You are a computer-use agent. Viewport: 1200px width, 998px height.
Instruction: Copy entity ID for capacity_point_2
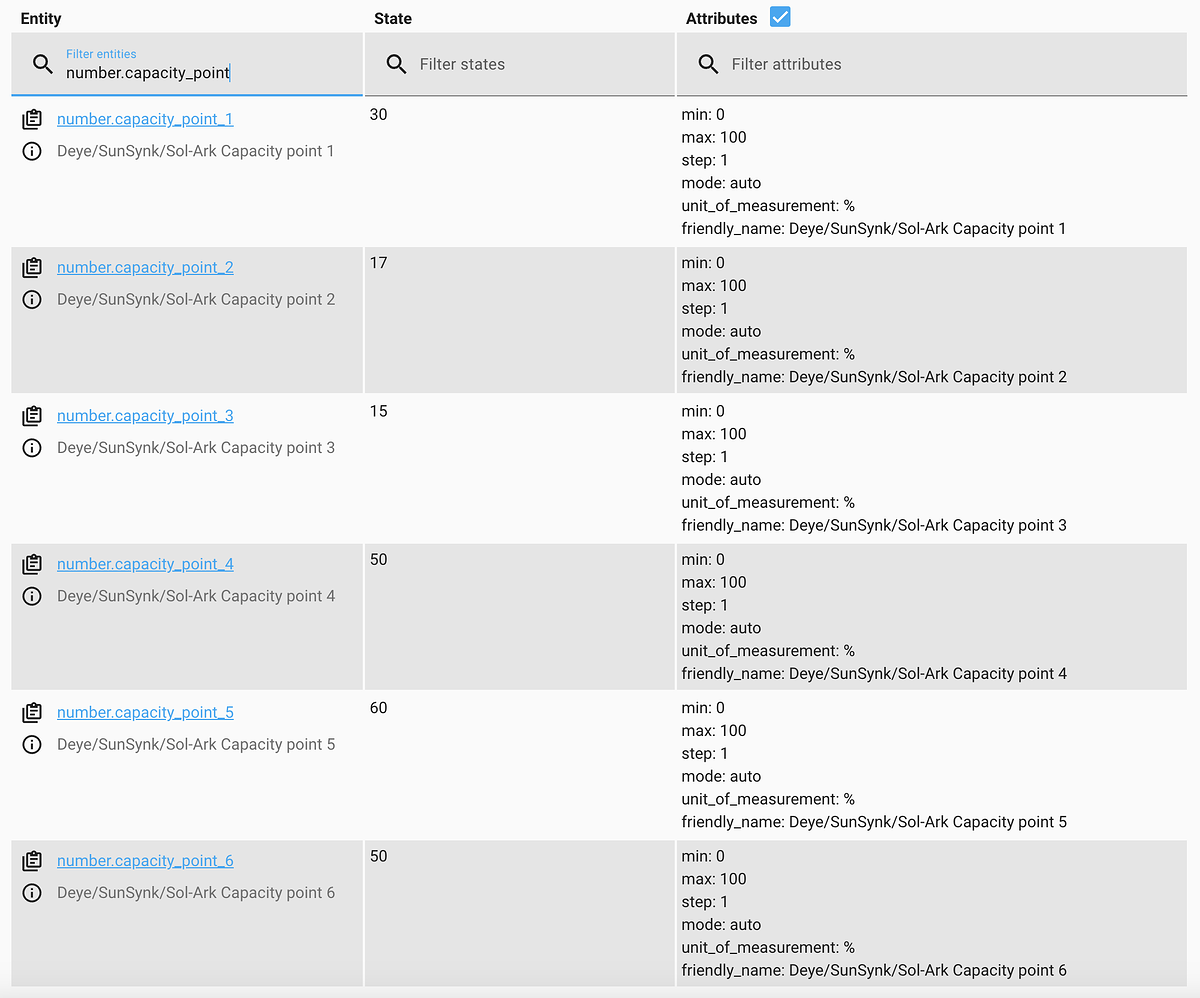pos(32,267)
